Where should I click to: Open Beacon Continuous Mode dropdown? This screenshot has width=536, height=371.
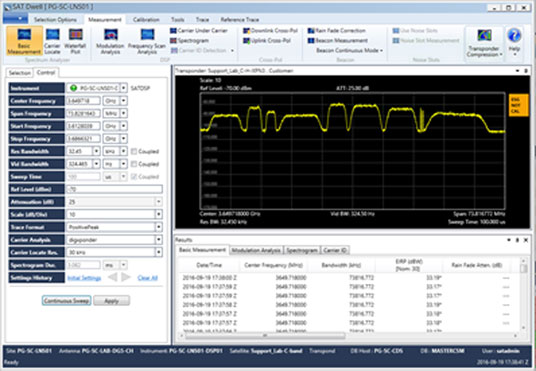[x=349, y=51]
